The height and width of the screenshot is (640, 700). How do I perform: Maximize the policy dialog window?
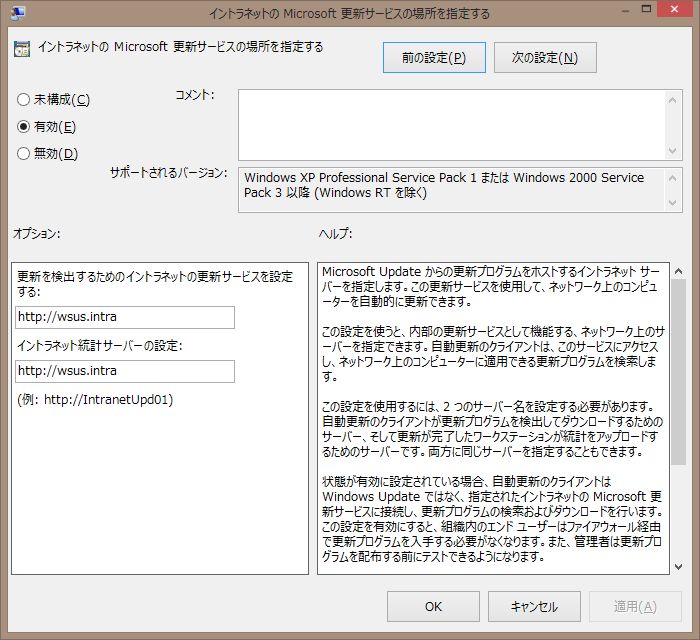pyautogui.click(x=646, y=9)
